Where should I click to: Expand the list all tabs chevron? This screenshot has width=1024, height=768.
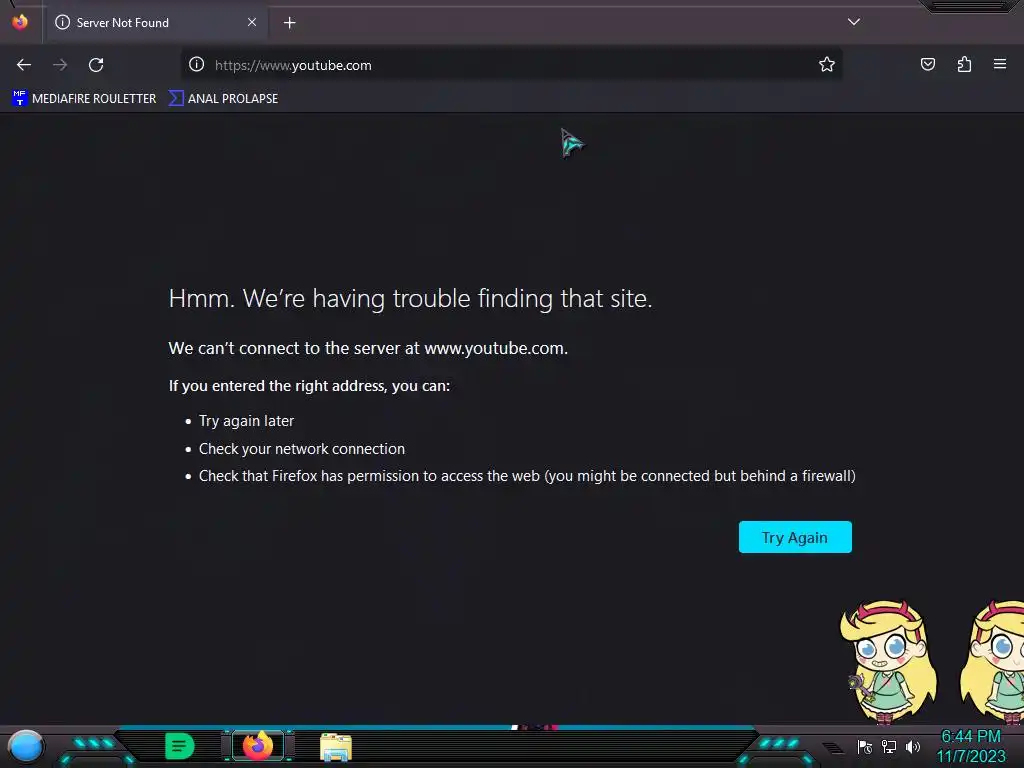pyautogui.click(x=854, y=22)
